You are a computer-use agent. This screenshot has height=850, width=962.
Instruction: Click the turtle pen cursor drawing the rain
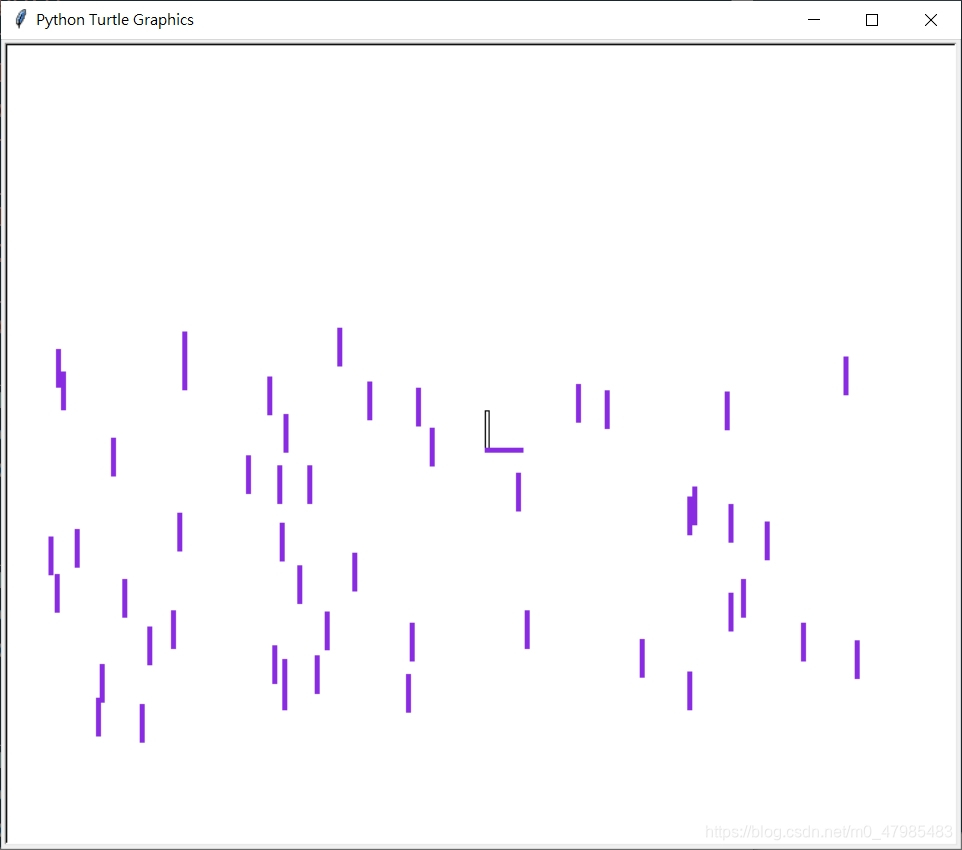[x=487, y=428]
